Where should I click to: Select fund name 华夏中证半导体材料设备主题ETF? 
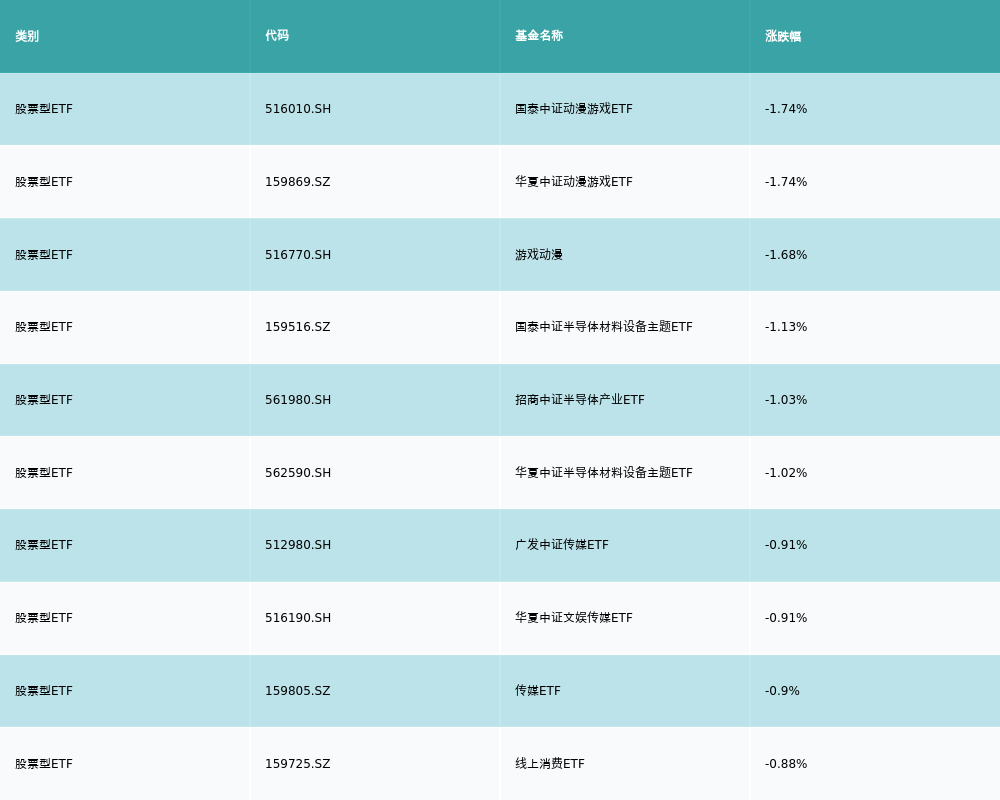pyautogui.click(x=604, y=473)
